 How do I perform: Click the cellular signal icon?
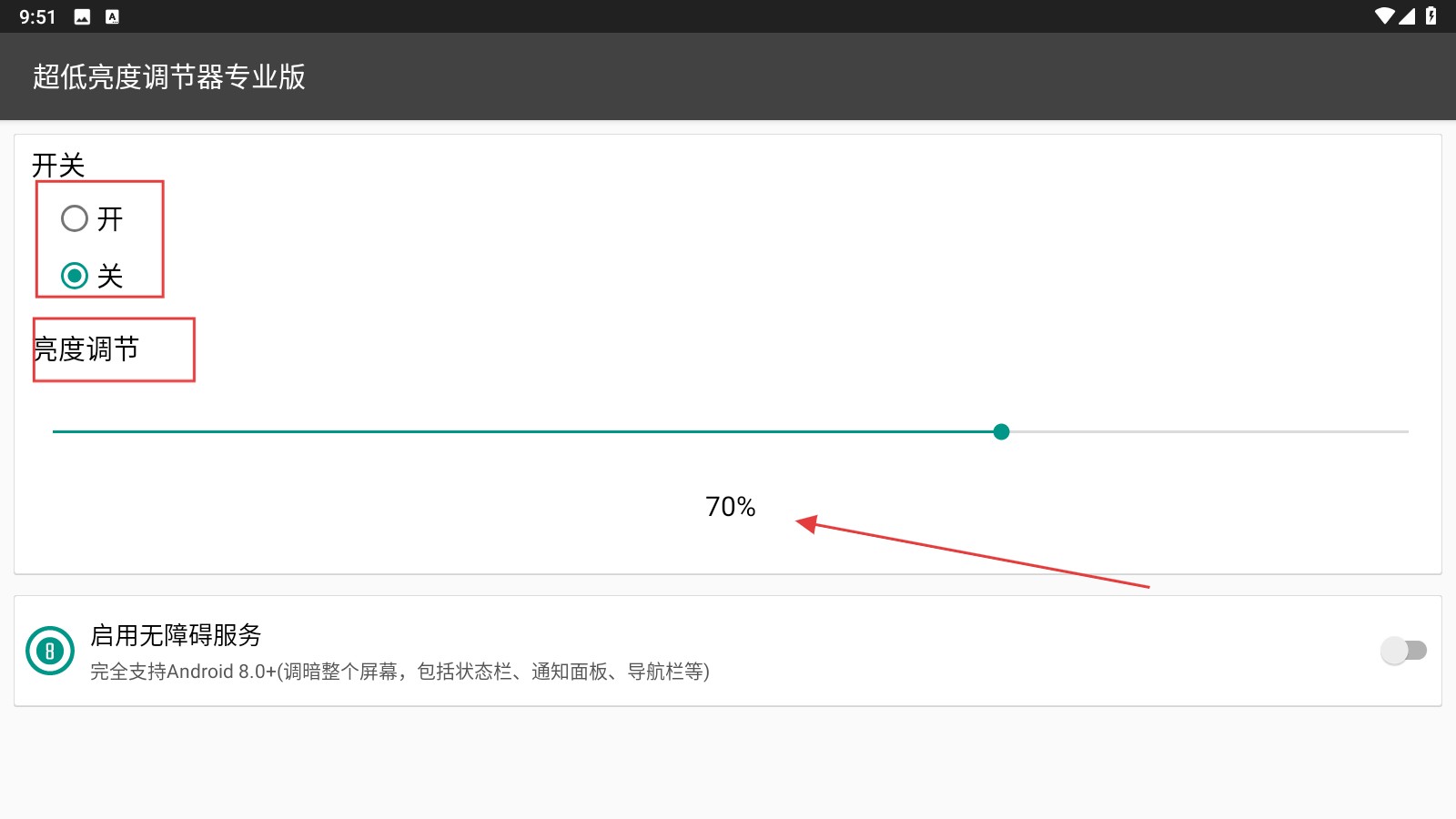(1407, 15)
